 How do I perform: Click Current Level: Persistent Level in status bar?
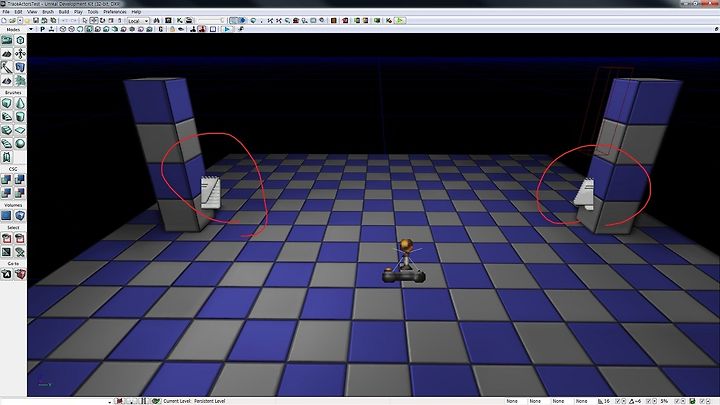coord(194,401)
